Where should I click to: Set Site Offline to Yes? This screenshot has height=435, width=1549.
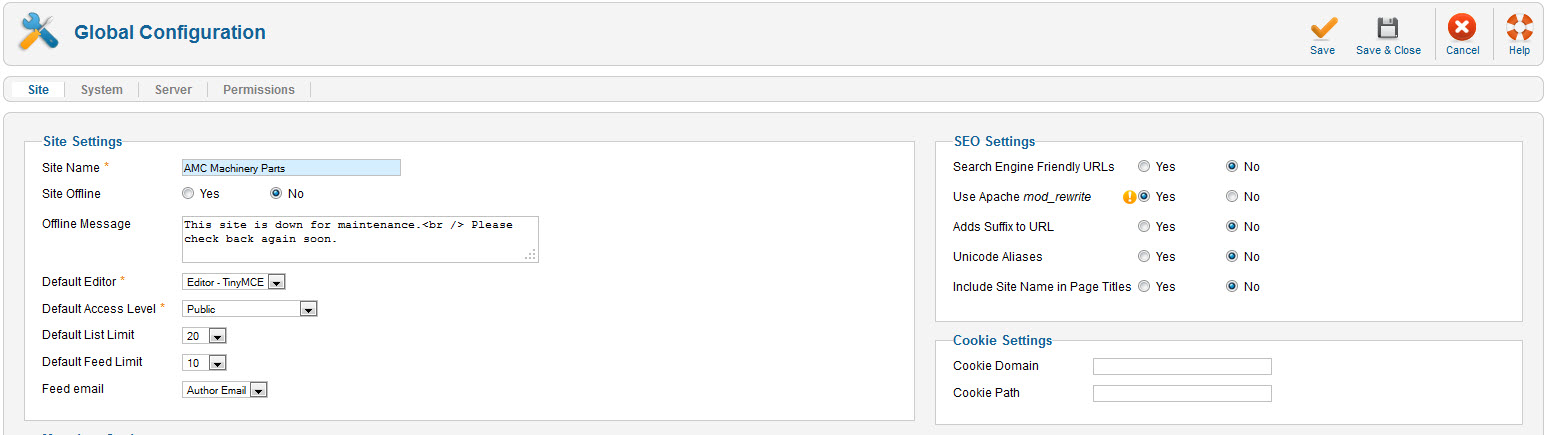188,194
